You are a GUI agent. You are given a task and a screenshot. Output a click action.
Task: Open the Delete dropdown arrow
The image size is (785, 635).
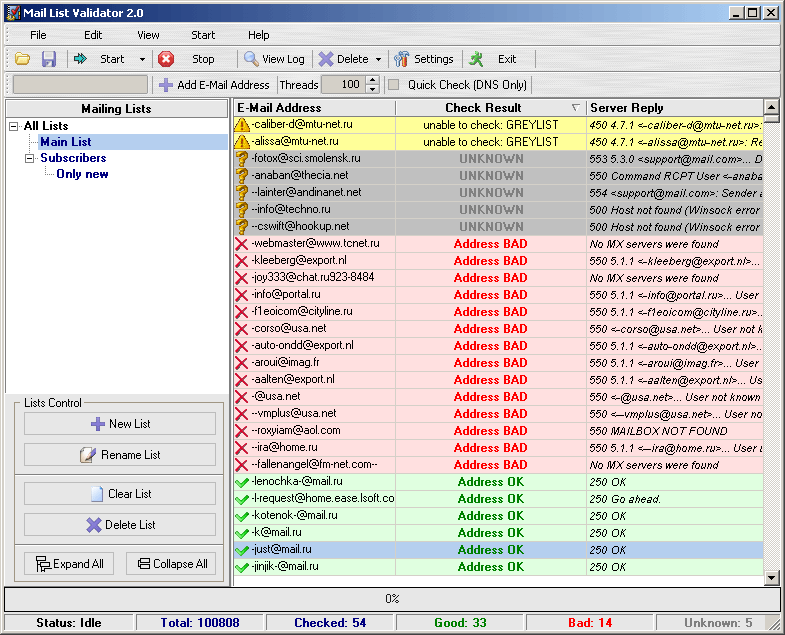tap(378, 59)
